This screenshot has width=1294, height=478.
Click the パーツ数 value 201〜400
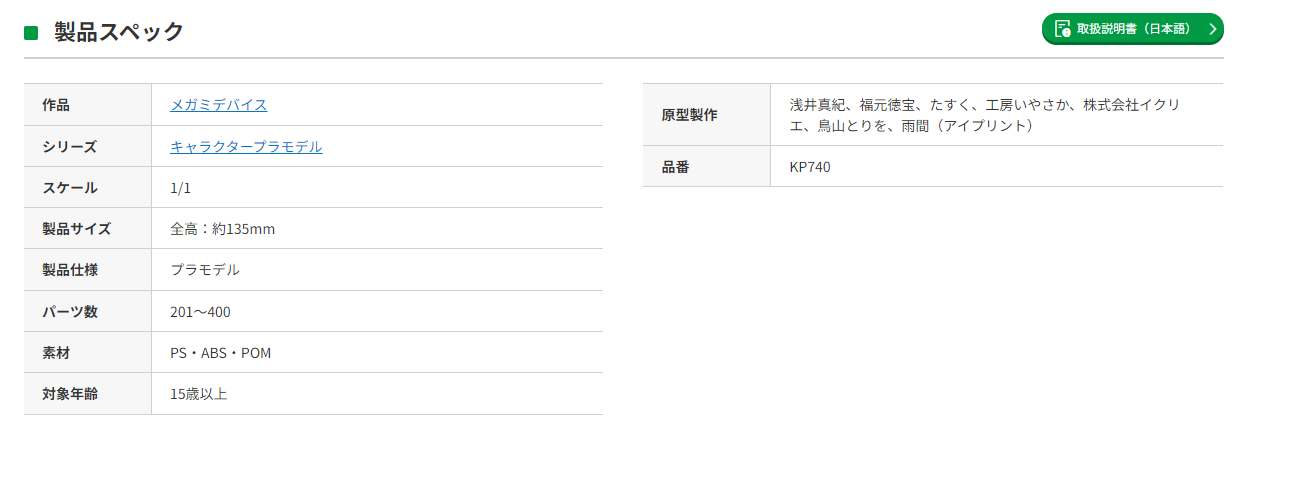tap(200, 312)
